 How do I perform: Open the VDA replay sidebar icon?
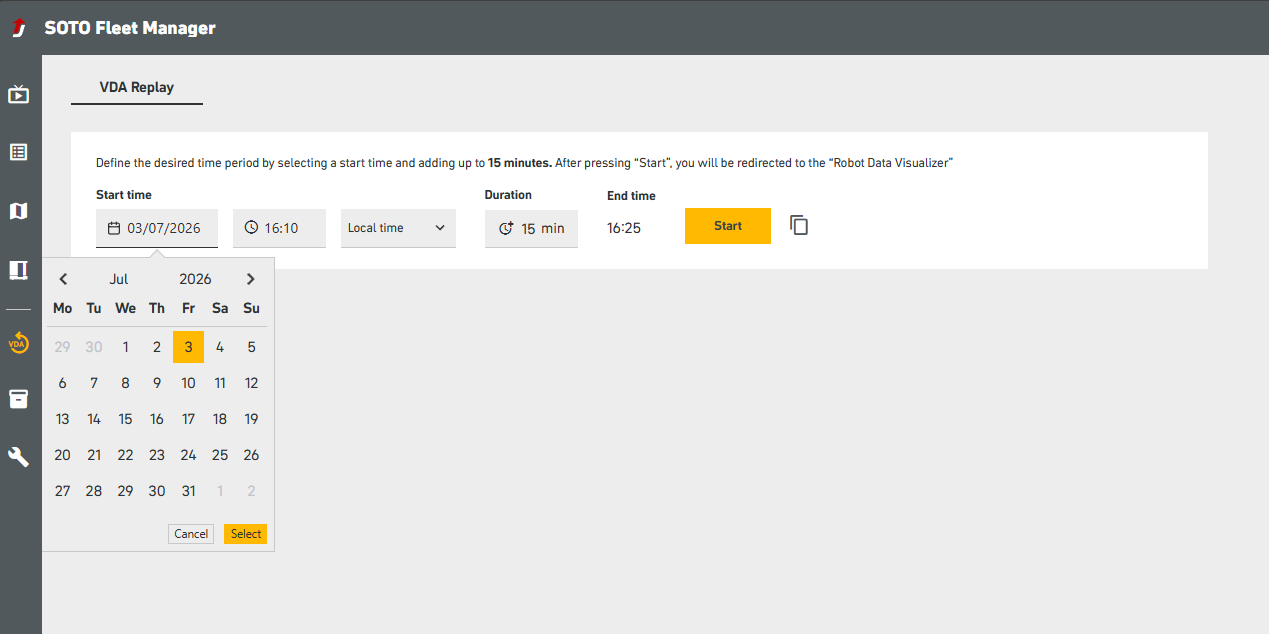click(x=19, y=344)
